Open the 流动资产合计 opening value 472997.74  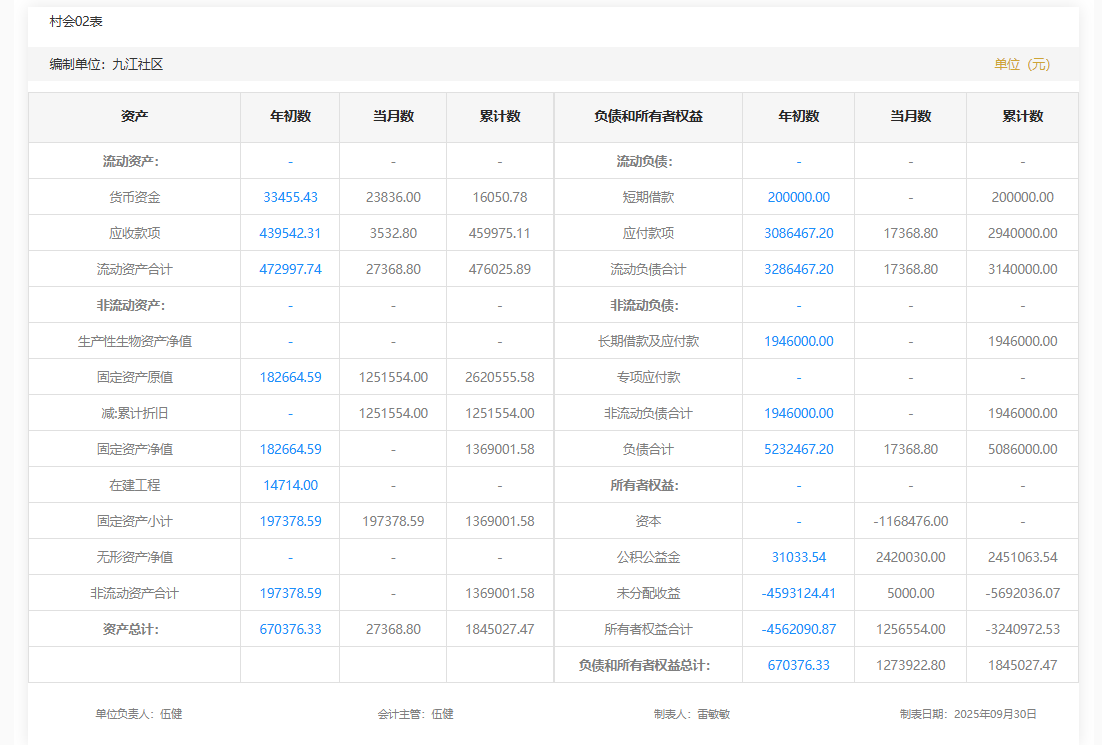(290, 269)
